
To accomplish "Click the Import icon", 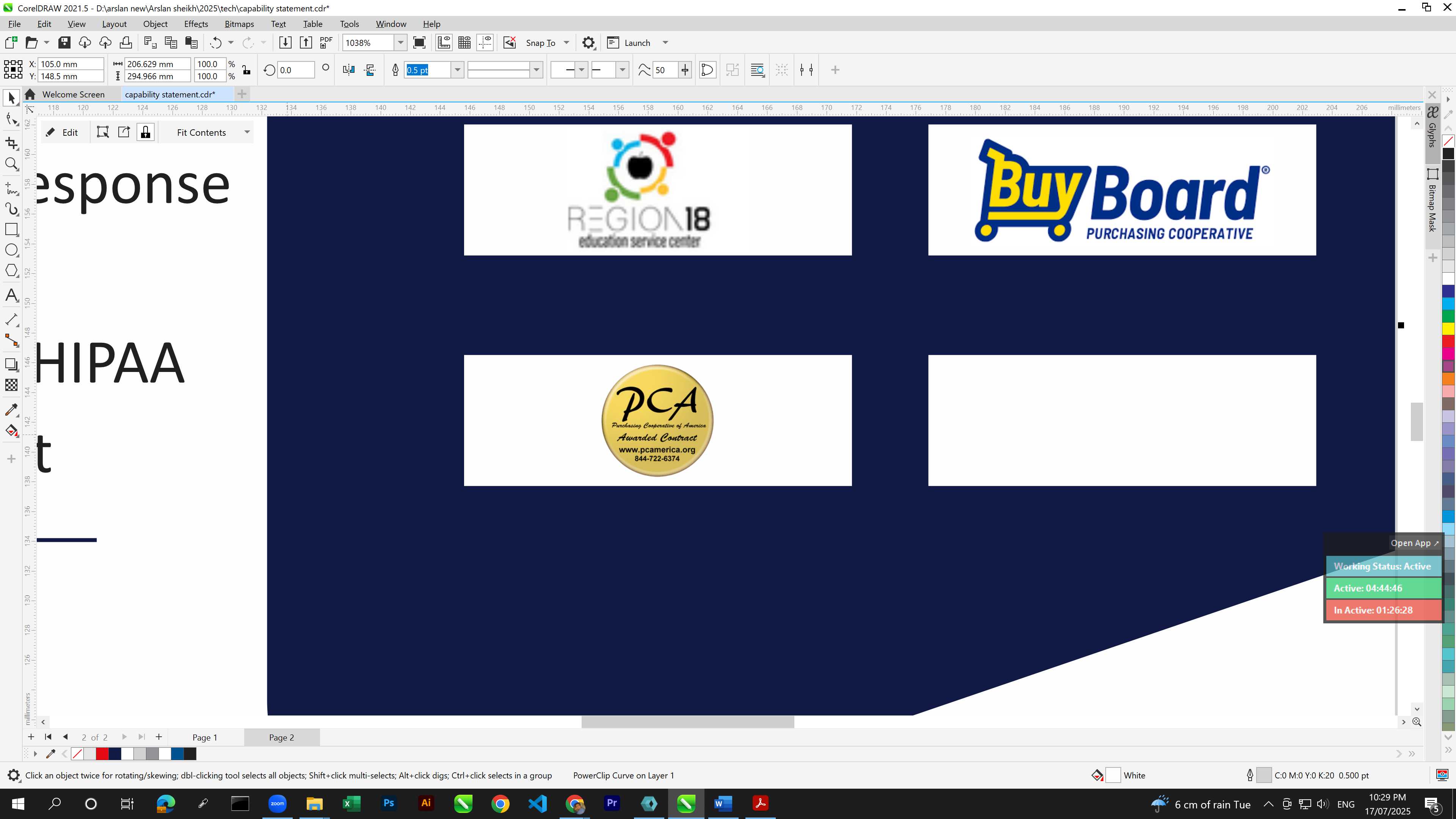I will [x=286, y=42].
